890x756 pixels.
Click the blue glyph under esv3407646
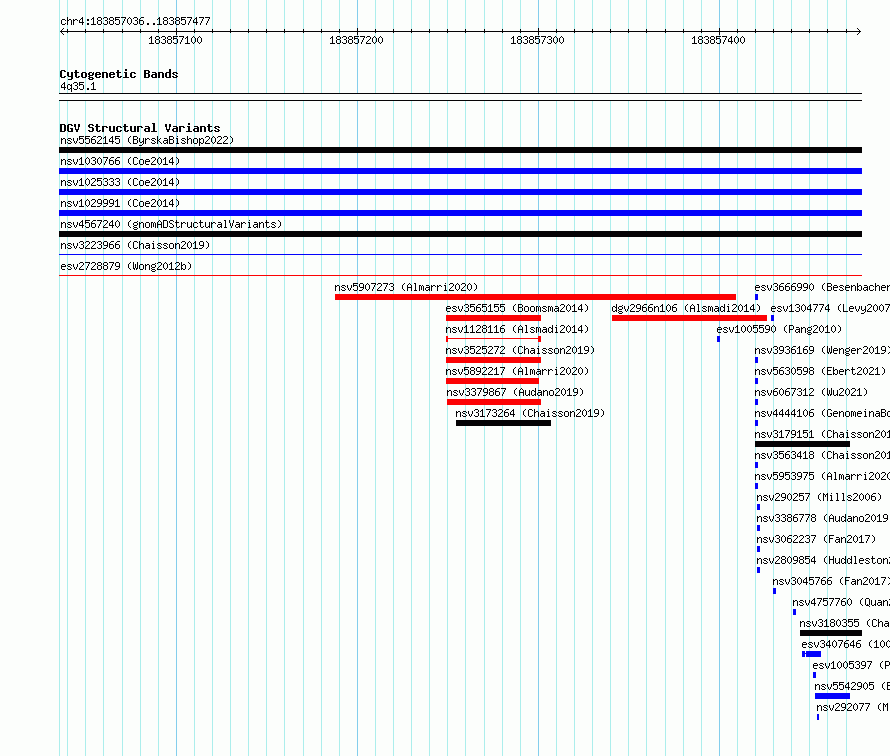pos(812,654)
